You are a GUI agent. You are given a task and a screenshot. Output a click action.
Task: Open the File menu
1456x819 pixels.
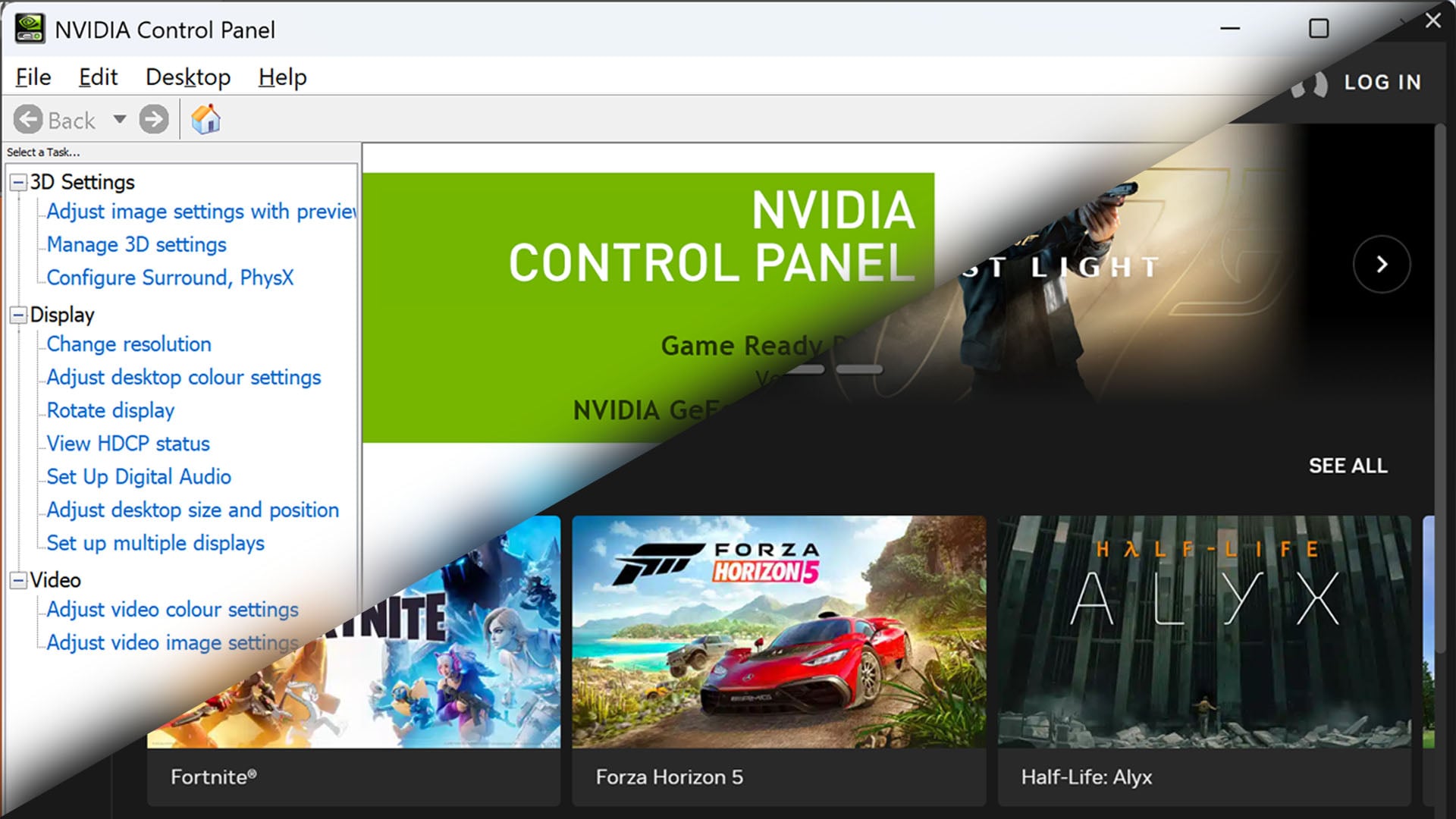tap(33, 77)
